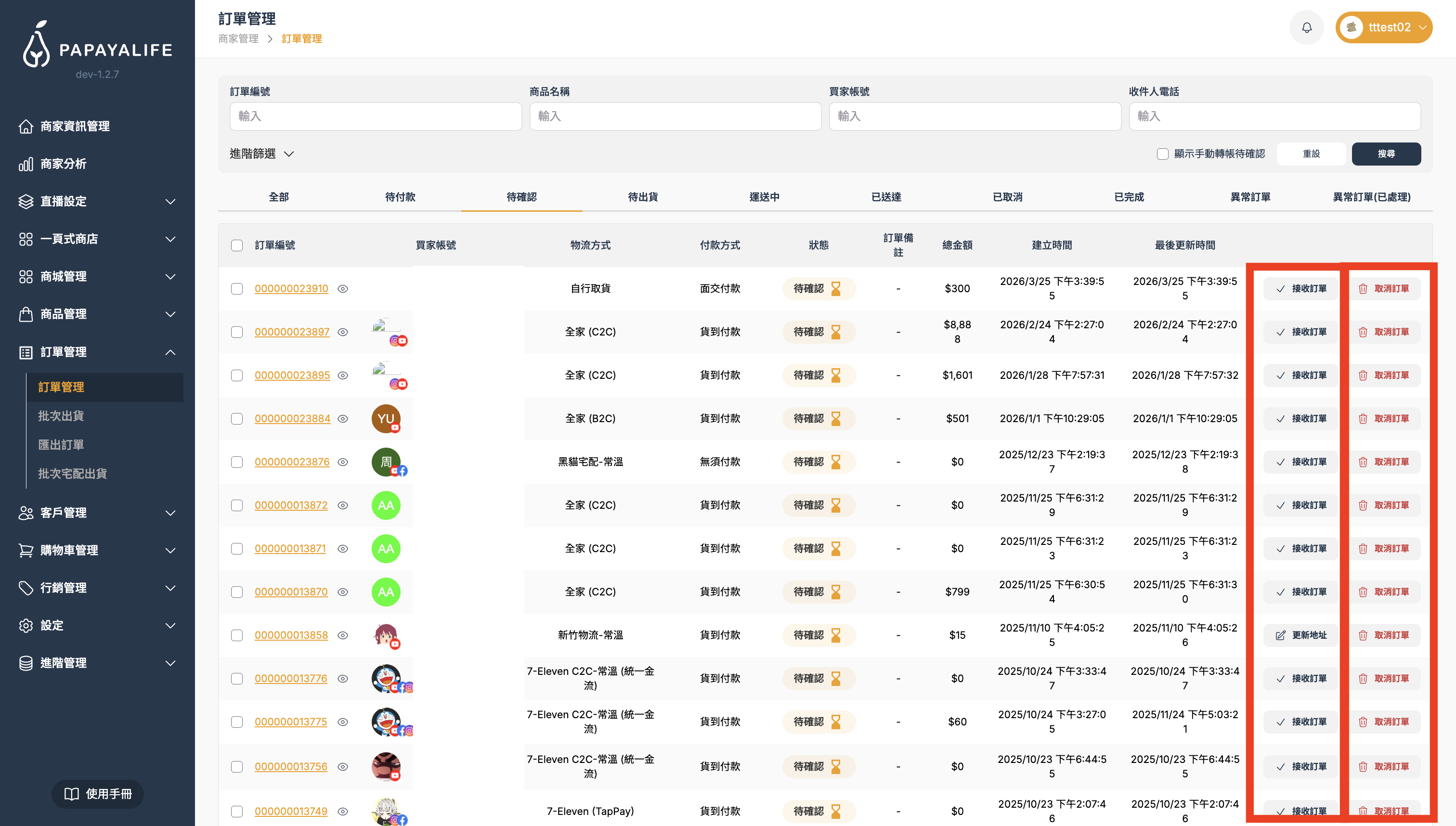Expand the 進階篩選 advanced filter
This screenshot has width=1456, height=826.
[261, 154]
